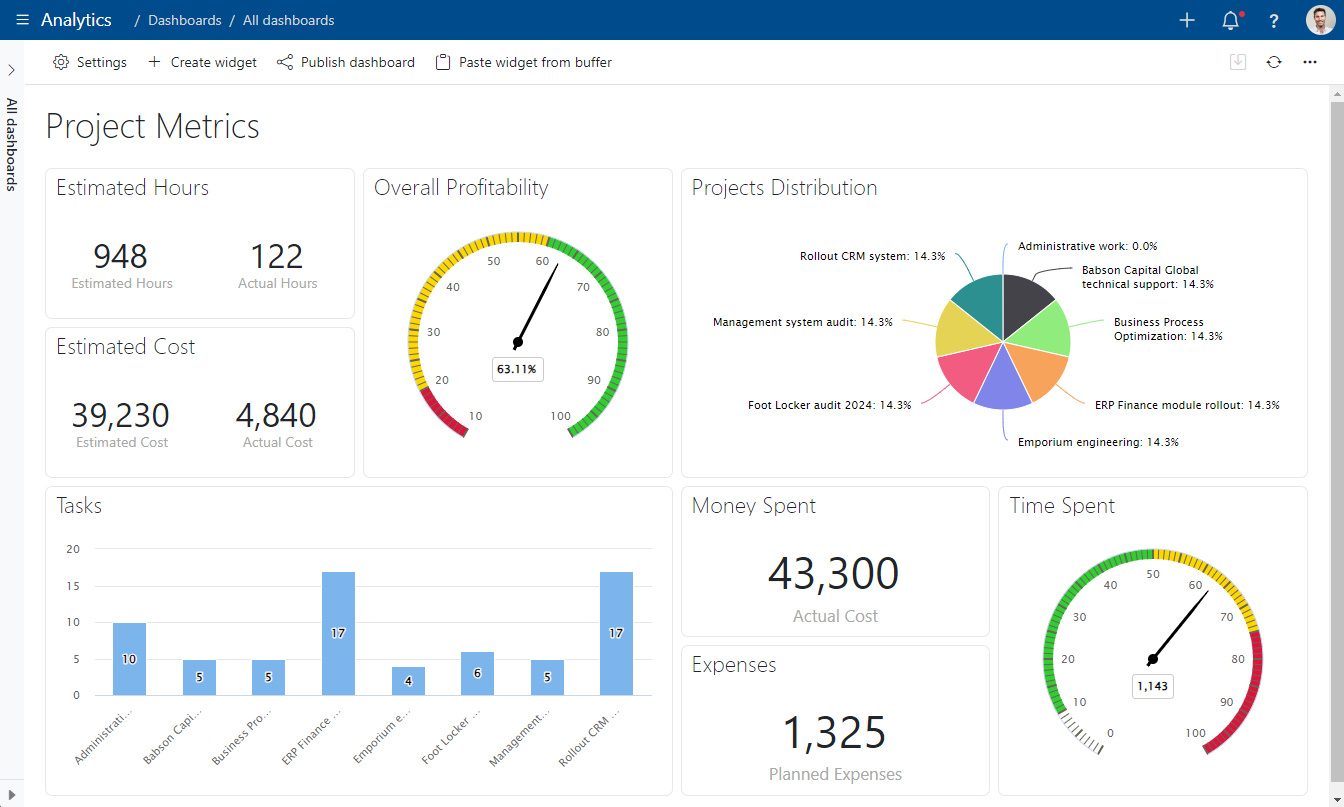Screen dimensions: 1344x807
Task: Click the 122 Actual Hours value
Action: coord(277,257)
